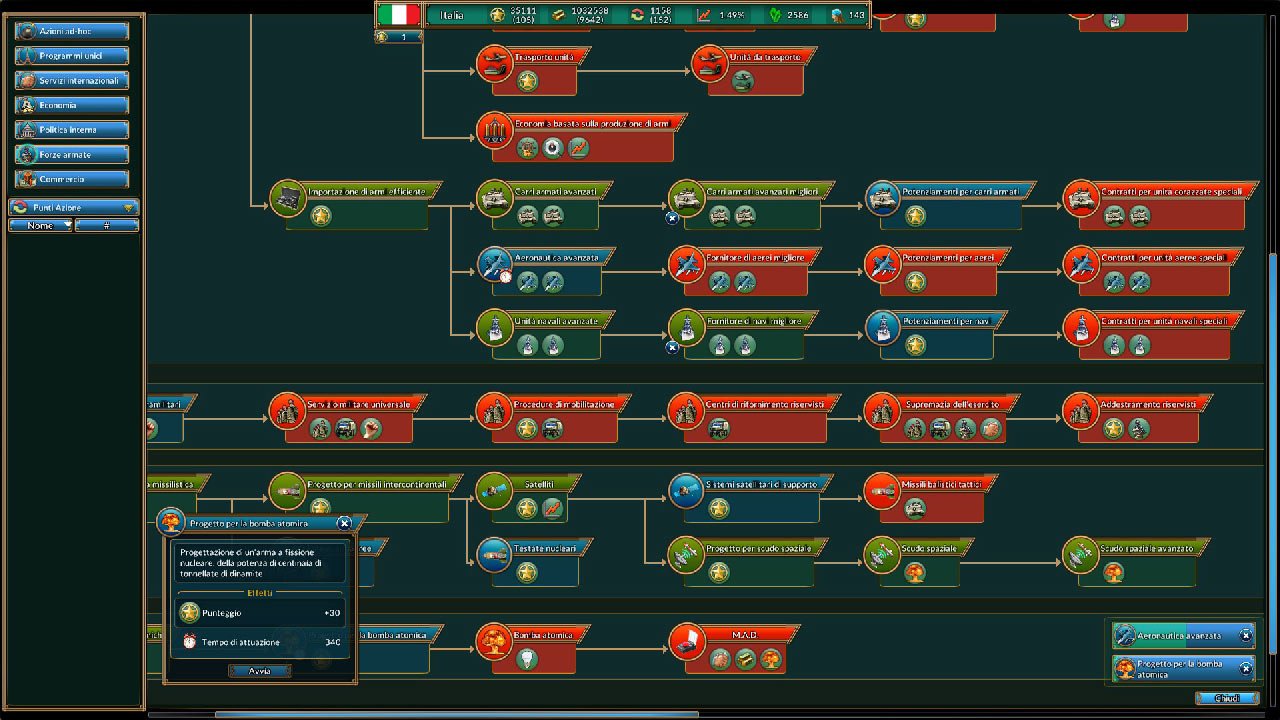Viewport: 1280px width, 720px height.
Task: Select the Importazione di armi efficiente briefcase icon
Action: 288,197
